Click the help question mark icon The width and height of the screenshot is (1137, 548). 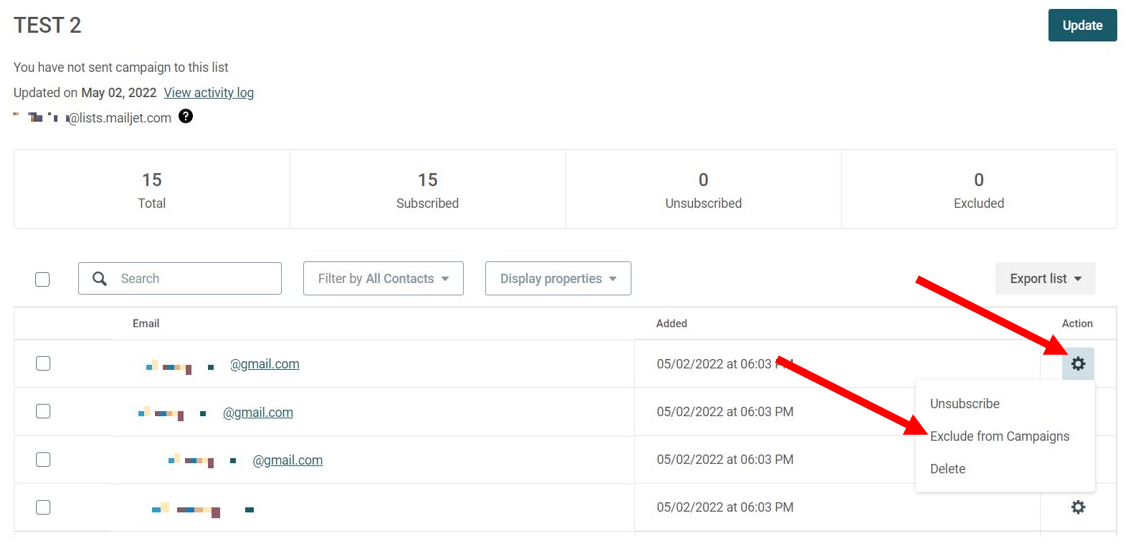[186, 117]
